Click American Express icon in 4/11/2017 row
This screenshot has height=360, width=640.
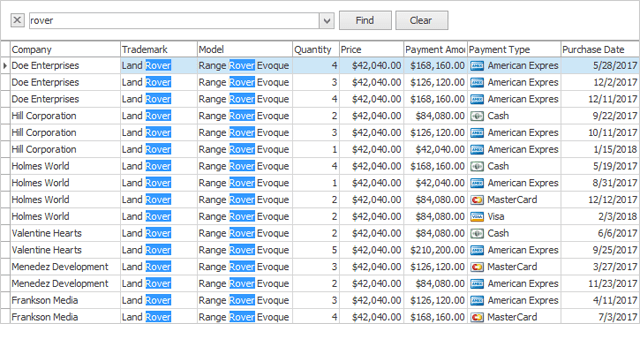[477, 300]
